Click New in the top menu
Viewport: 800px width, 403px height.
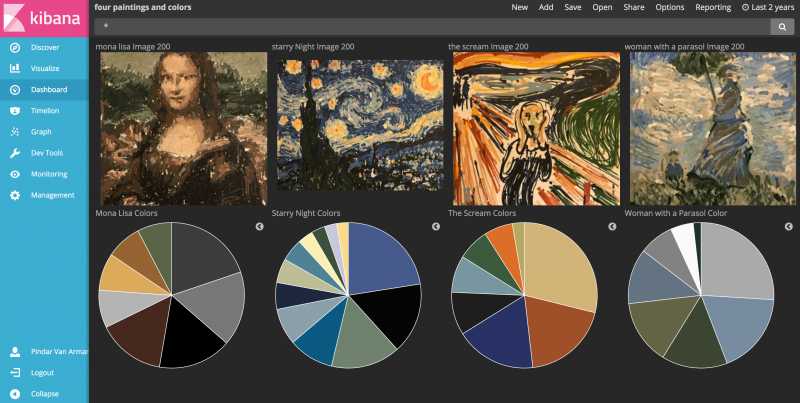(x=519, y=7)
